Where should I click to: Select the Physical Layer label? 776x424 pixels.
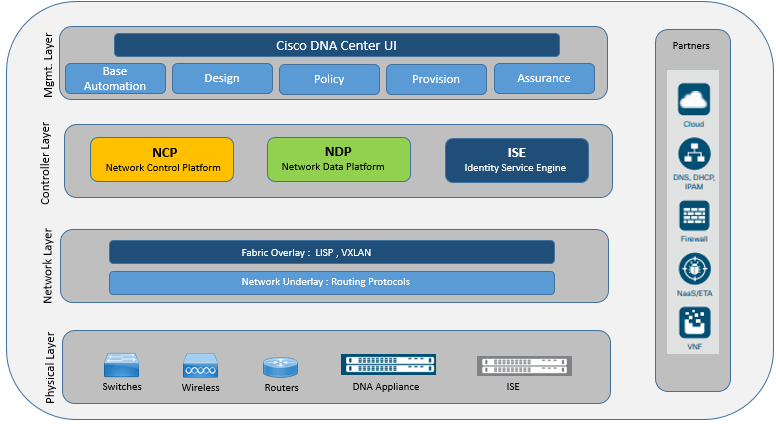(50, 368)
